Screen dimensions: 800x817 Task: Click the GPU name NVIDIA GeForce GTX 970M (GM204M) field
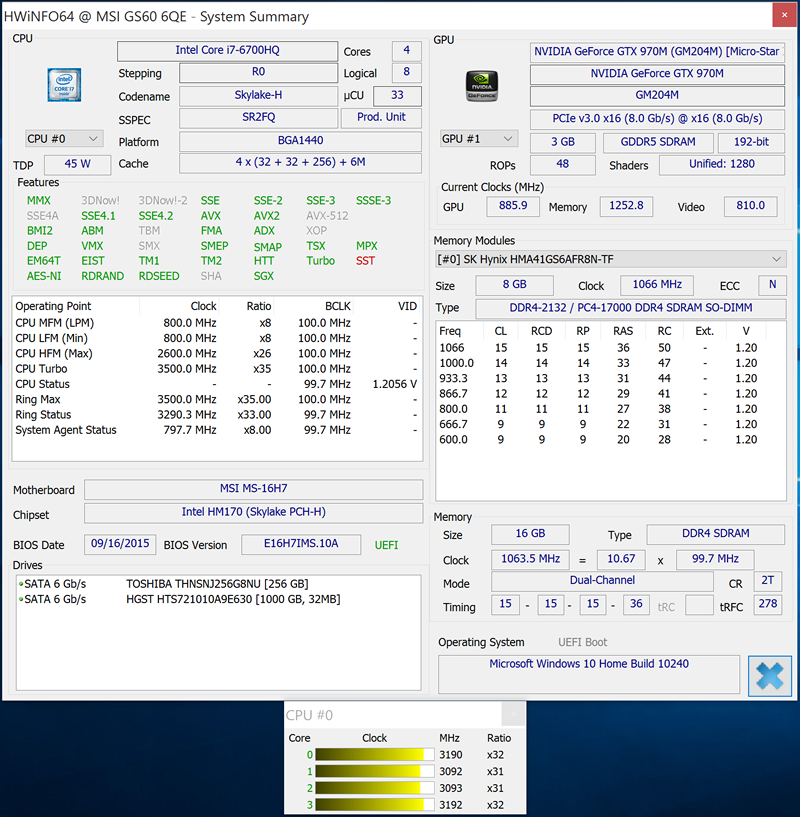(657, 52)
